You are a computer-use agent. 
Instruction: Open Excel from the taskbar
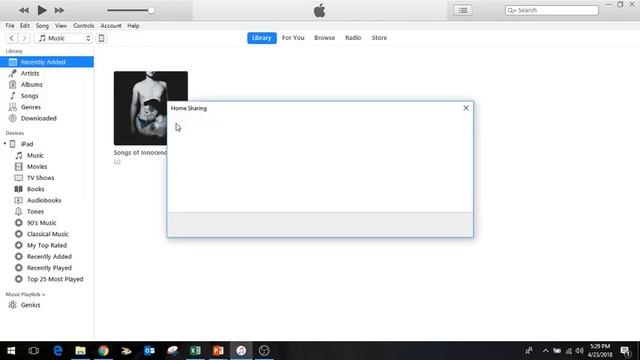(x=195, y=351)
